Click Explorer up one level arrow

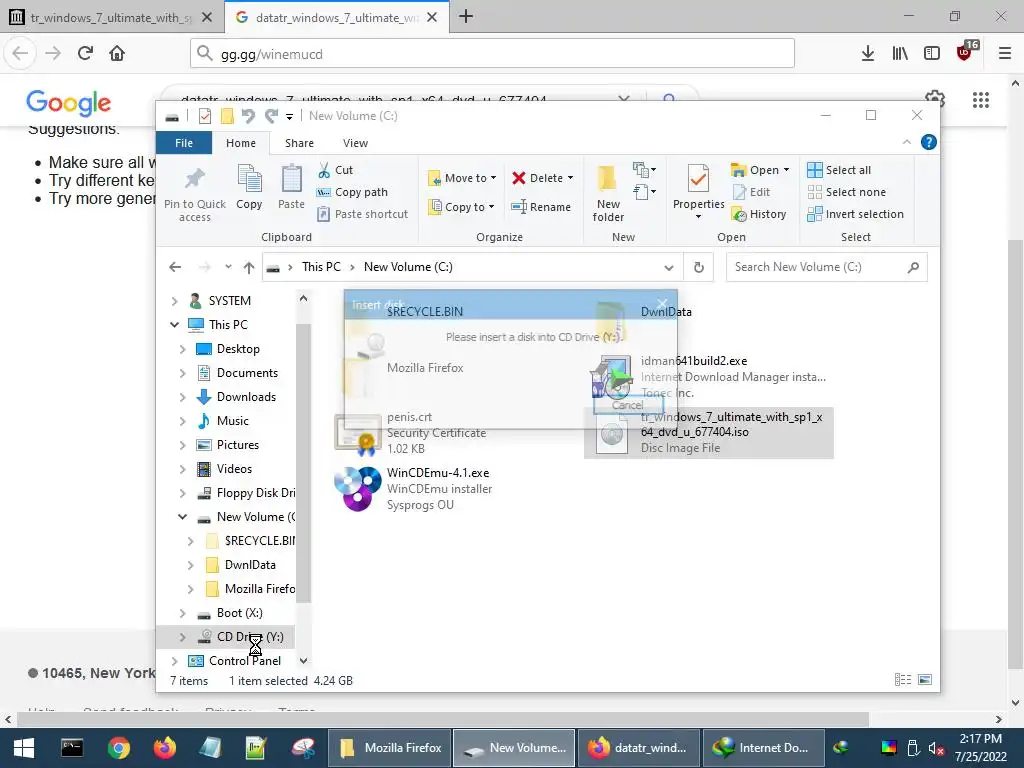[249, 267]
